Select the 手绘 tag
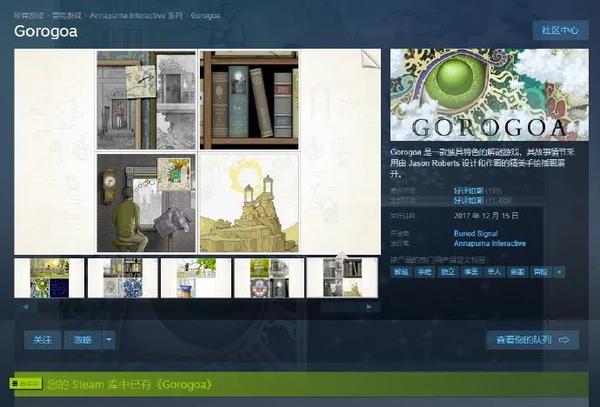Screen dimensions: 600x407 tap(424, 272)
